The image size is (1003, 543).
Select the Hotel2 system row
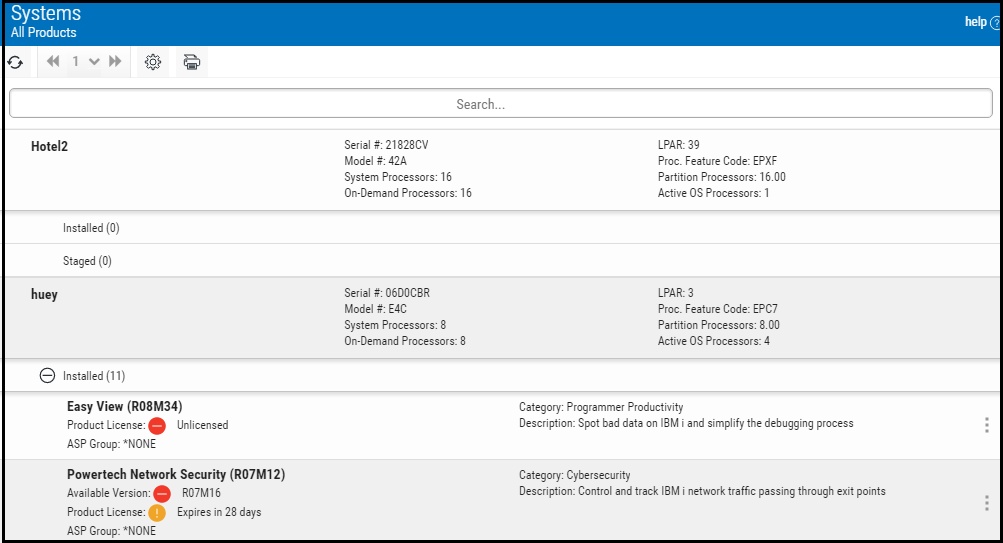point(49,146)
